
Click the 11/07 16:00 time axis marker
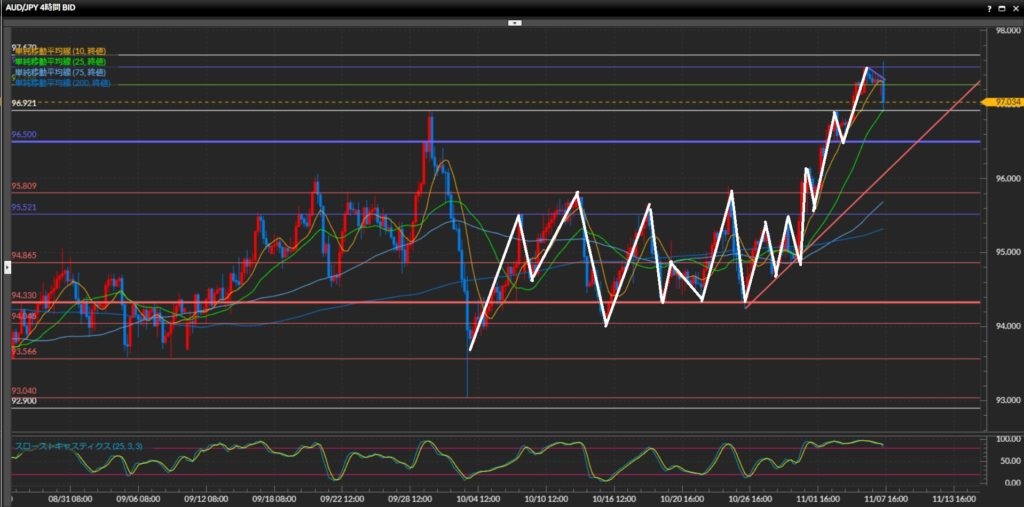[883, 497]
